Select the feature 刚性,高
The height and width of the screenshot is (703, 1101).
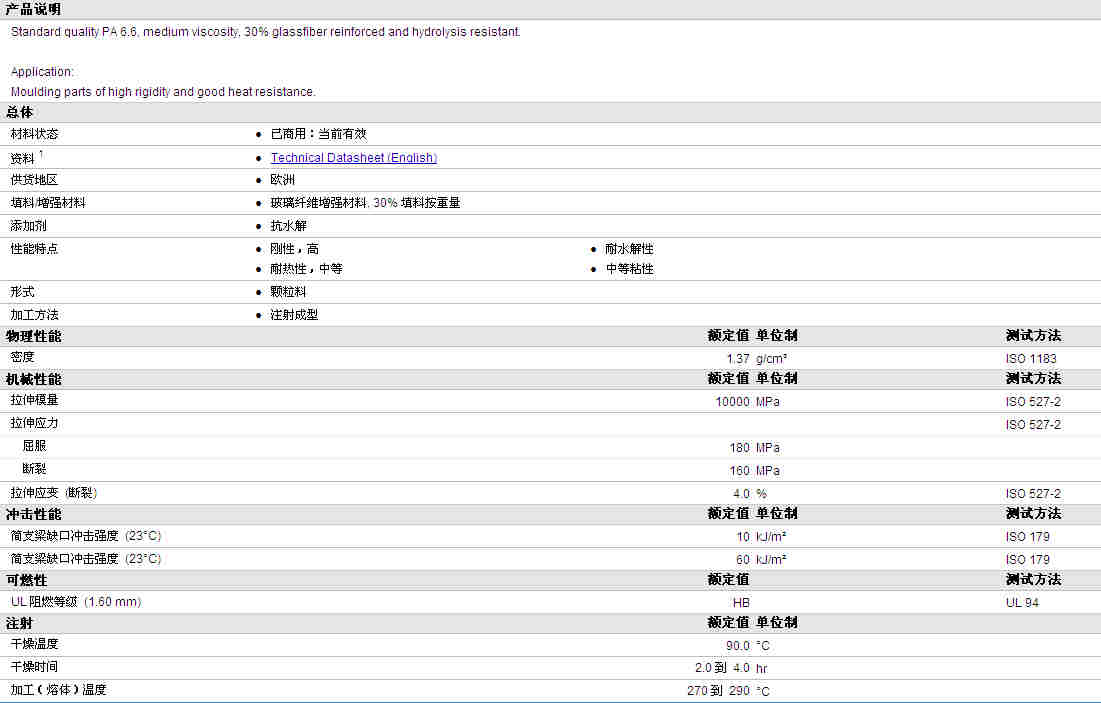point(295,249)
